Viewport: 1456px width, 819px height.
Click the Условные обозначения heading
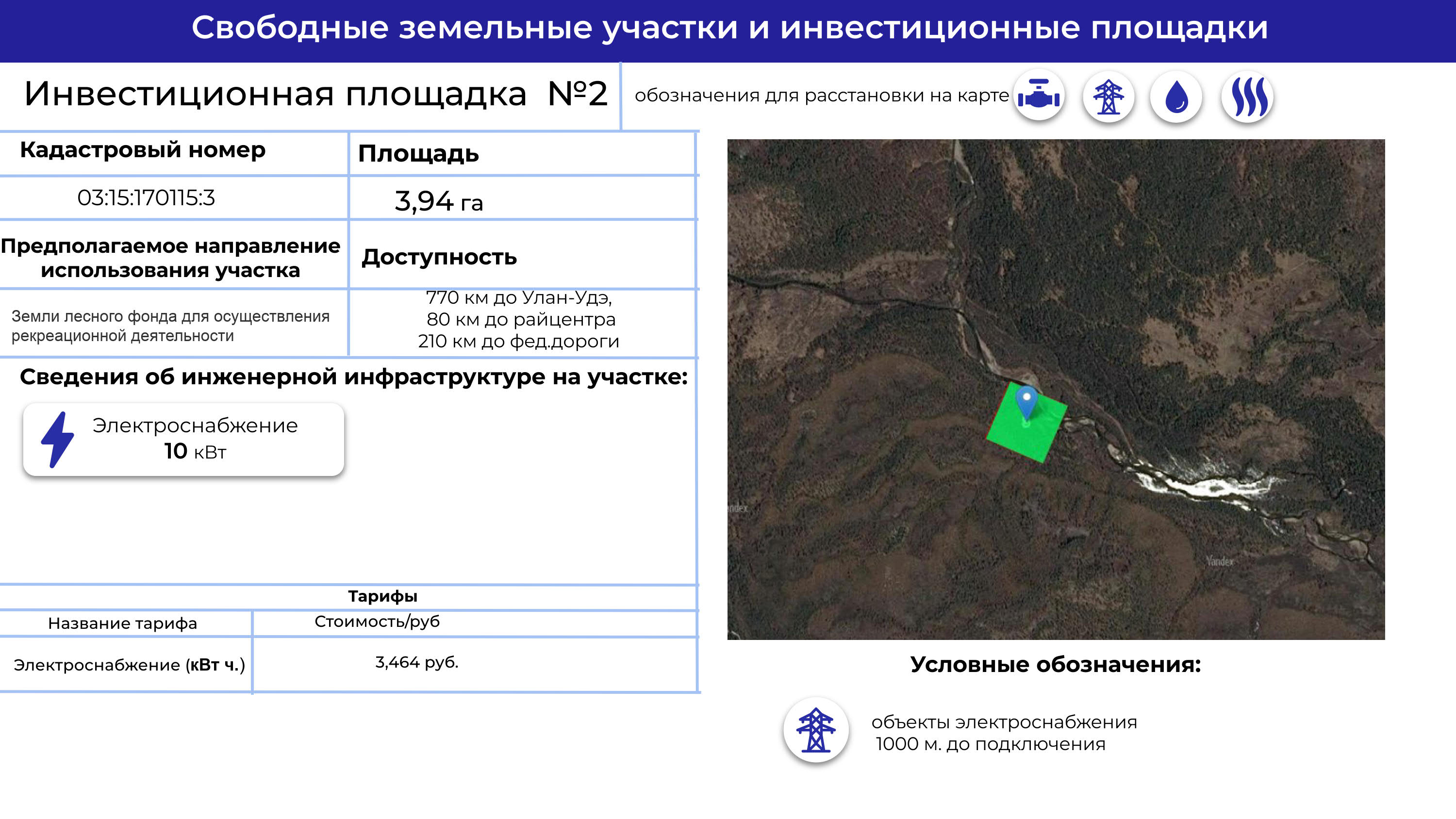coord(1055,665)
